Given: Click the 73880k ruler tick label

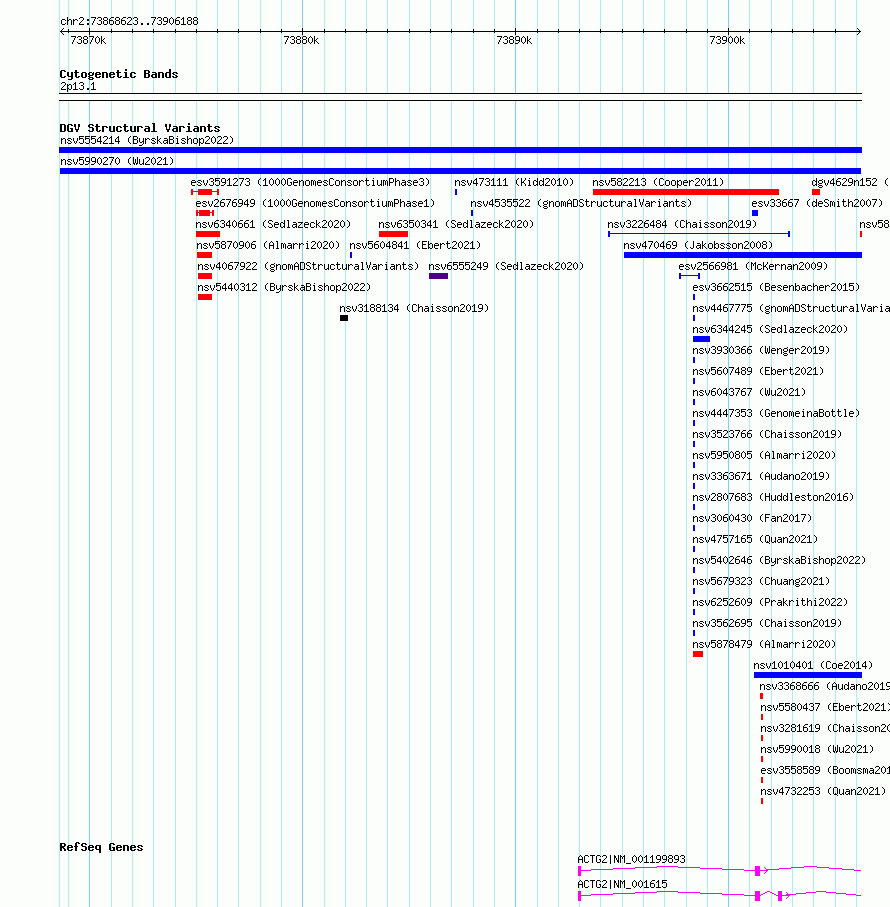Looking at the screenshot, I should click(301, 40).
